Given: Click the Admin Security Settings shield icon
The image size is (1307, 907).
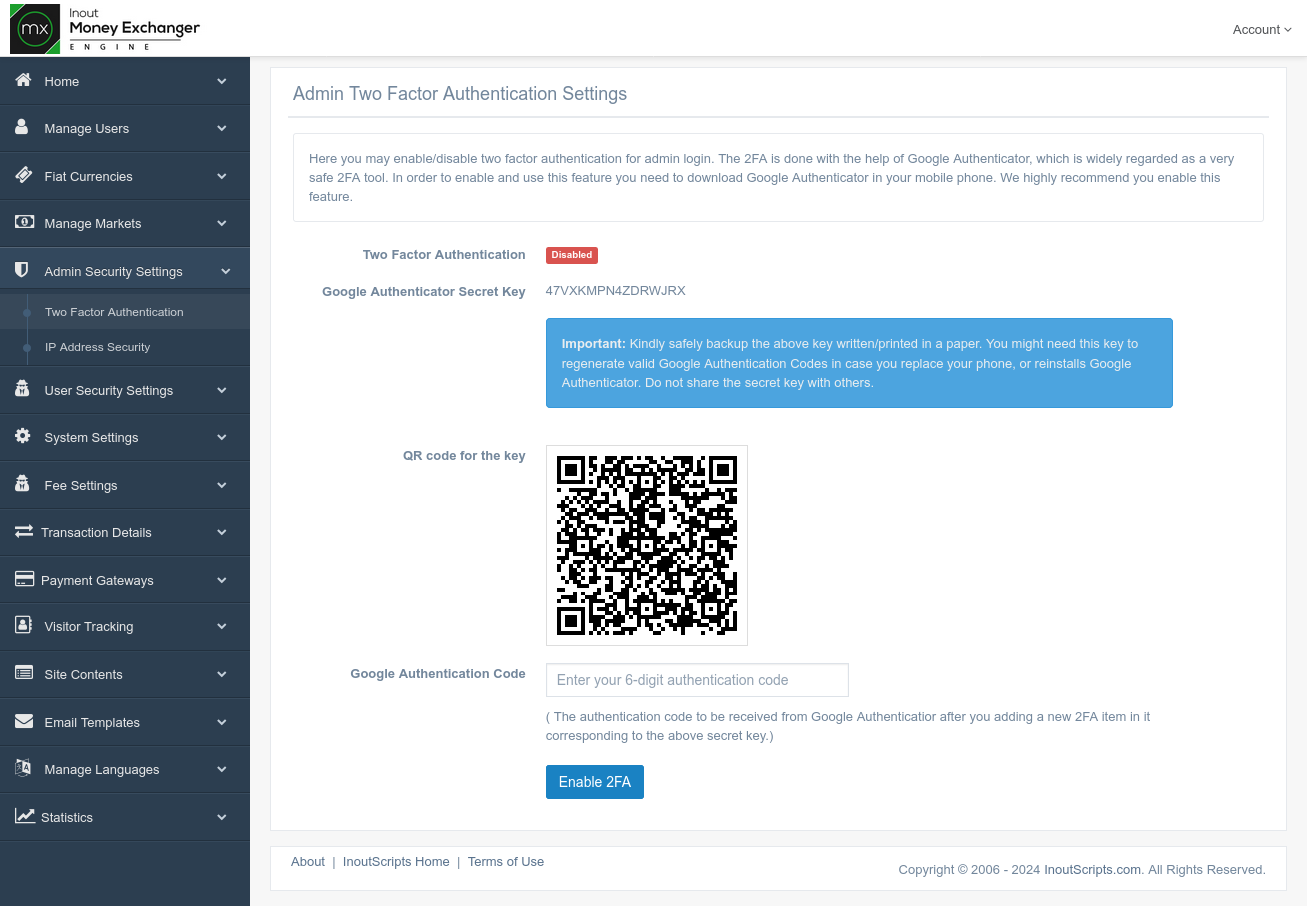Looking at the screenshot, I should pyautogui.click(x=22, y=270).
